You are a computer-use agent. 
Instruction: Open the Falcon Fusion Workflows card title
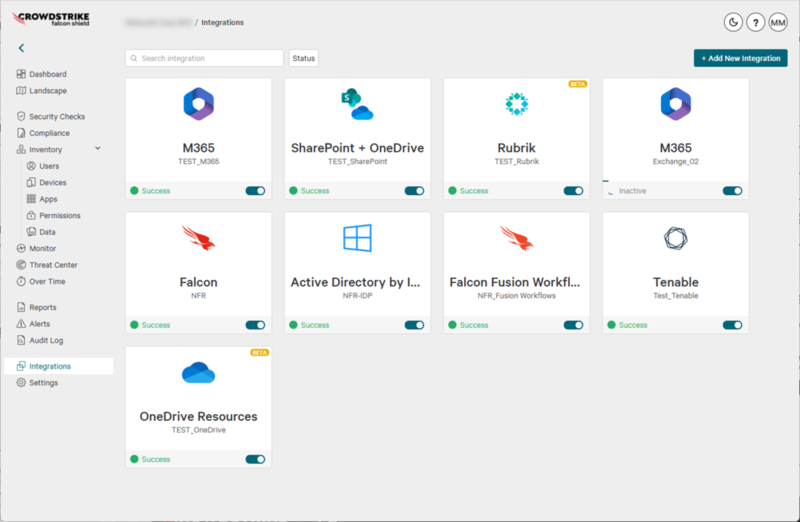point(515,282)
